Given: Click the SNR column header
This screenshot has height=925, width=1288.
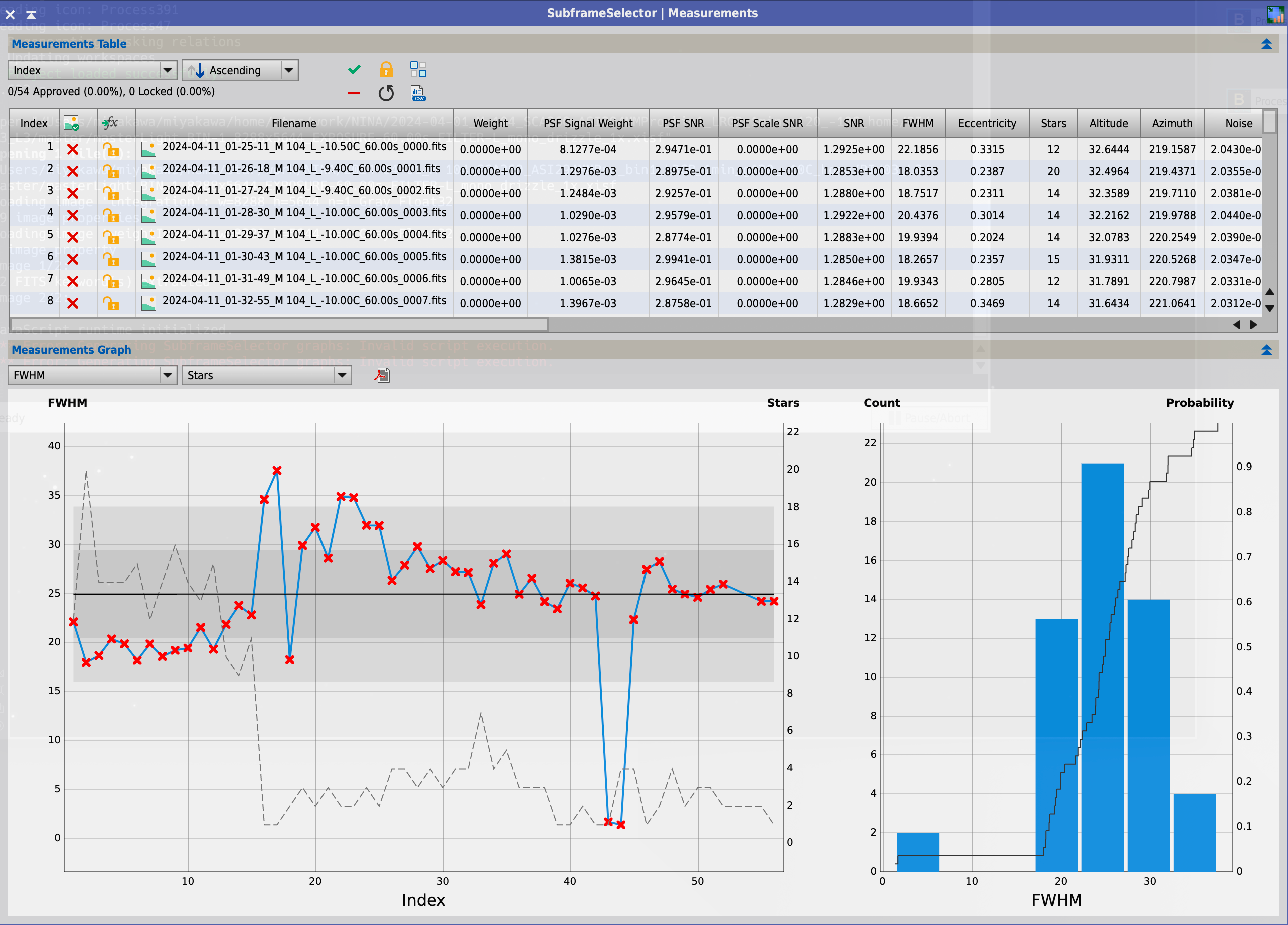Looking at the screenshot, I should (x=853, y=123).
